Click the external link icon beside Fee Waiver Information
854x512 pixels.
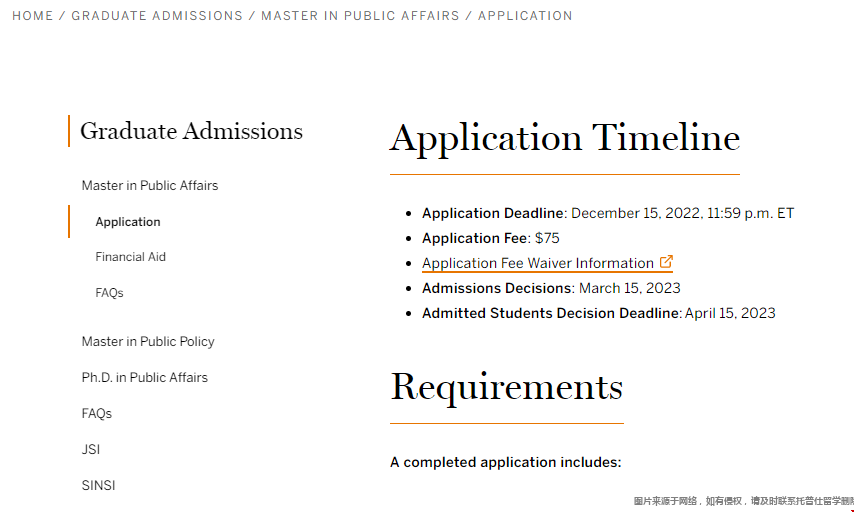666,263
